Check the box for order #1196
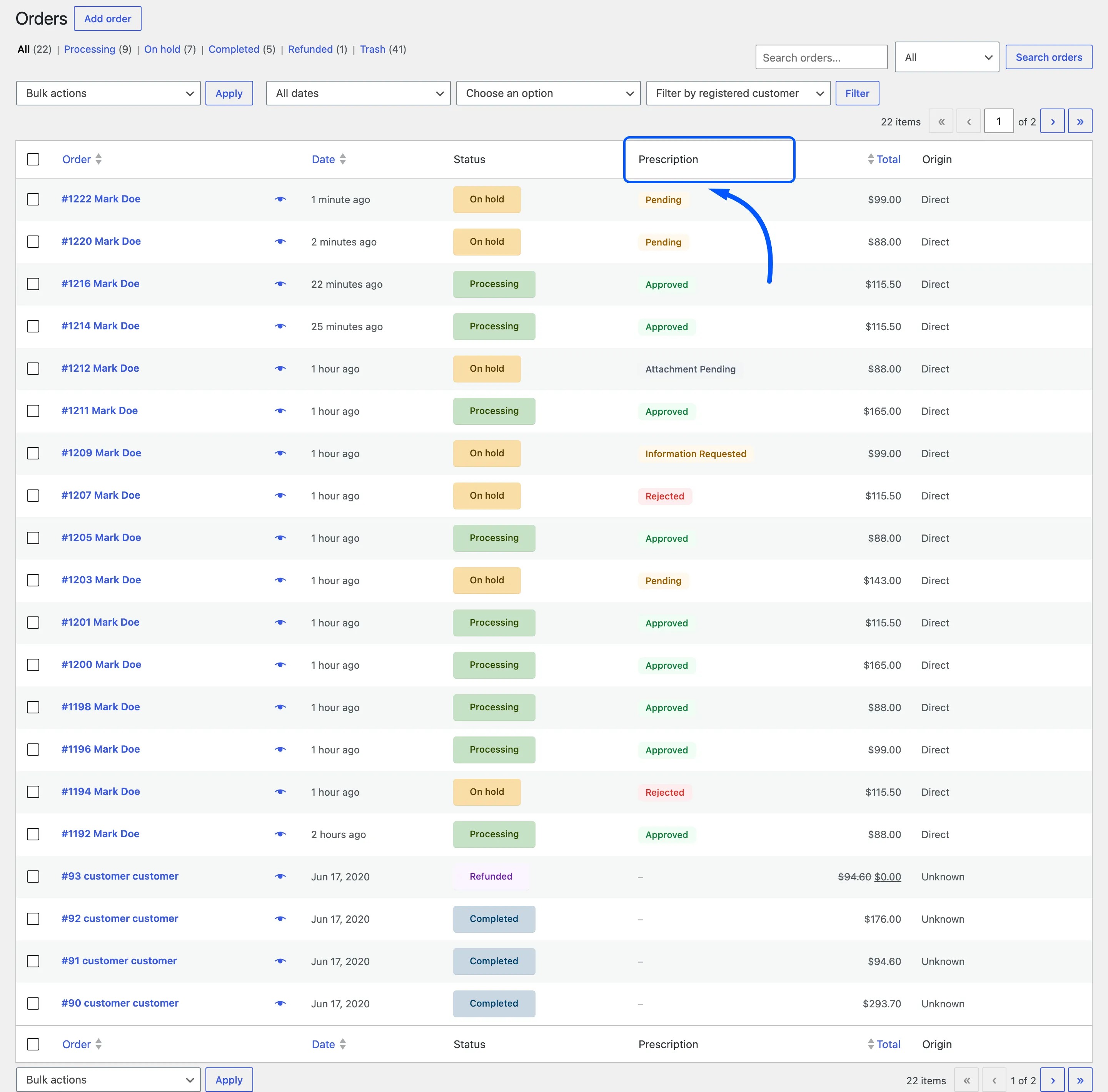Viewport: 1108px width, 1092px height. pos(33,750)
